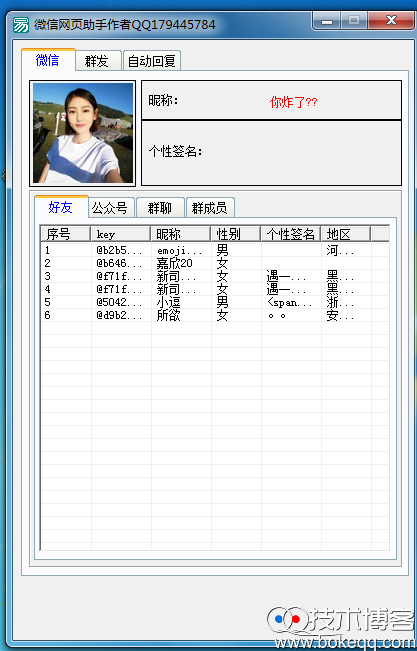Sort by the key column header

[120, 234]
